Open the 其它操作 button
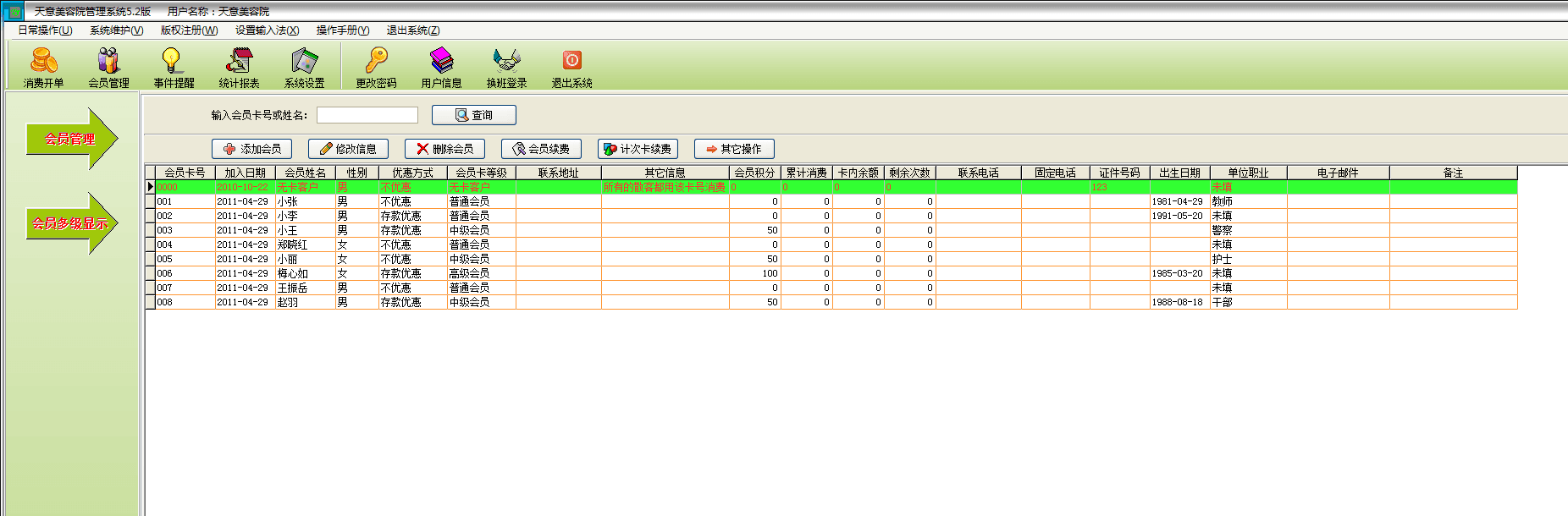1568x516 pixels. (734, 149)
